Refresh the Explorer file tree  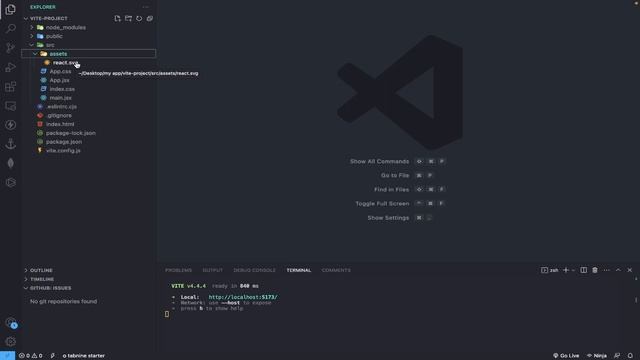[139, 18]
